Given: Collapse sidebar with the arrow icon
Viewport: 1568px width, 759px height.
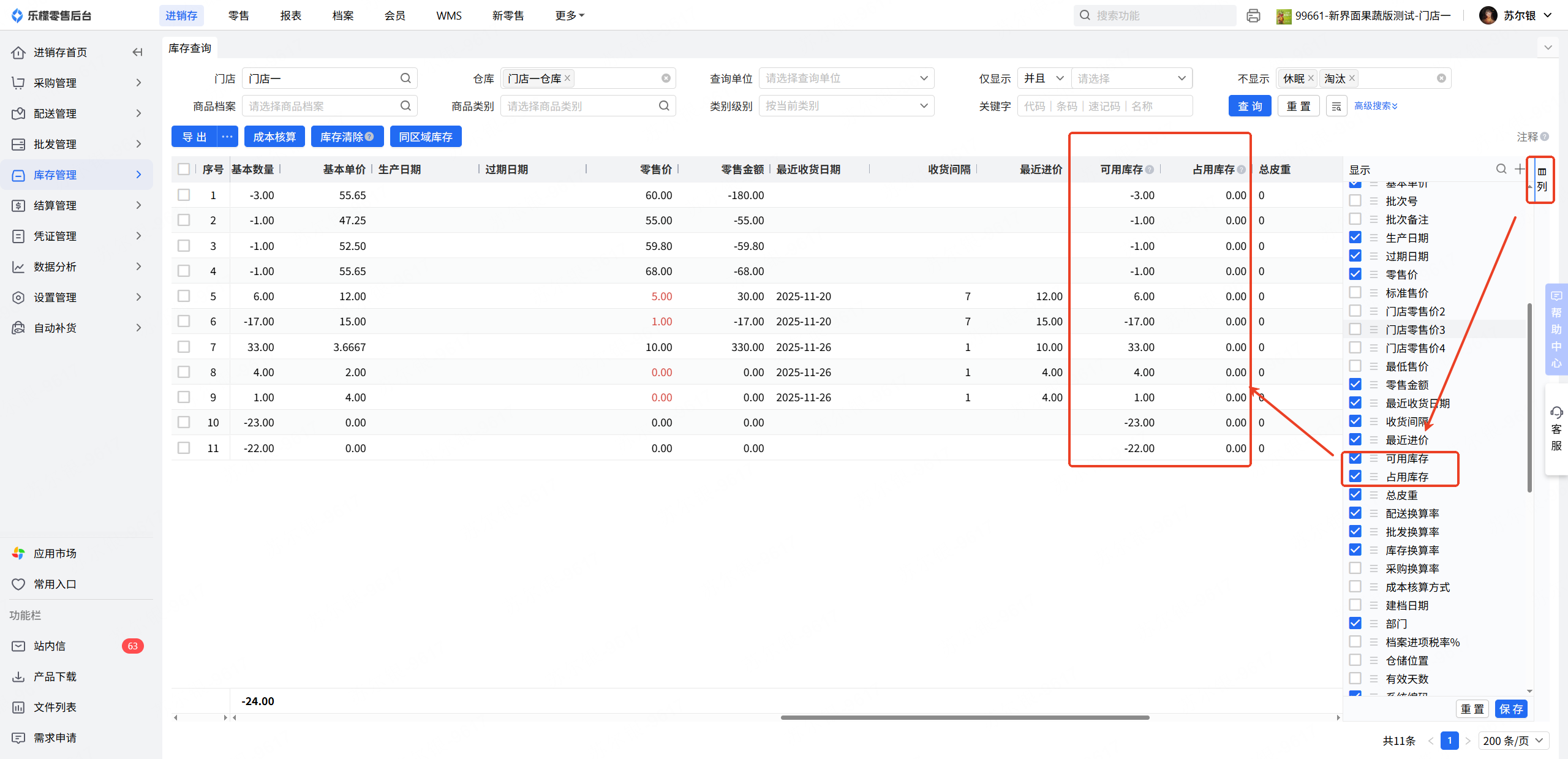Looking at the screenshot, I should tap(138, 52).
